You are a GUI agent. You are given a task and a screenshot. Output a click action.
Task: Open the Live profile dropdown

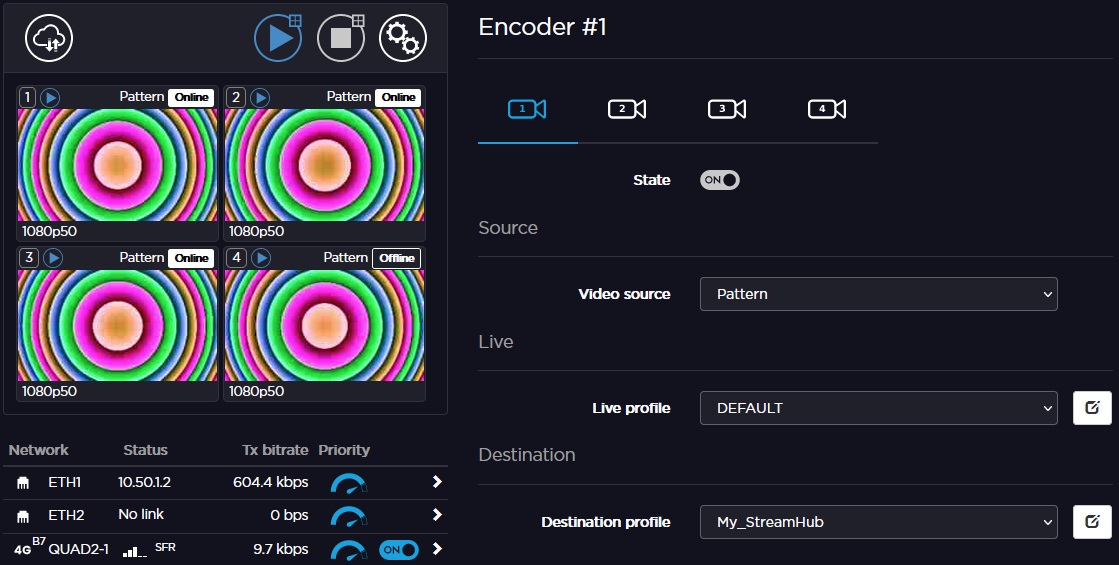click(x=878, y=408)
